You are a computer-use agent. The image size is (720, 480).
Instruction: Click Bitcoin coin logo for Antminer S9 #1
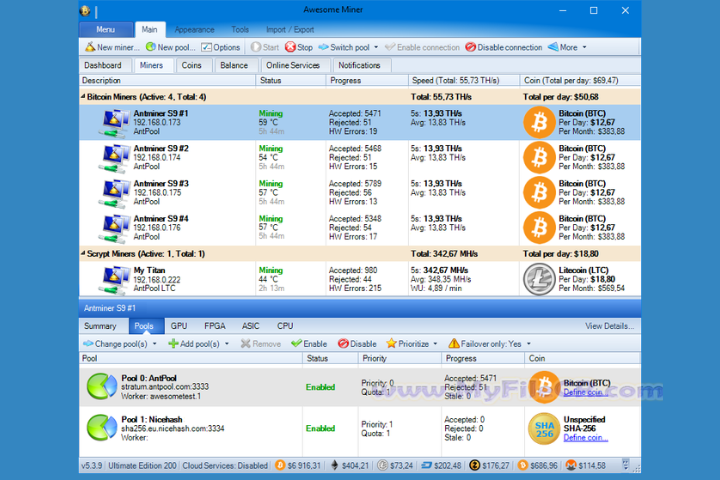click(539, 122)
